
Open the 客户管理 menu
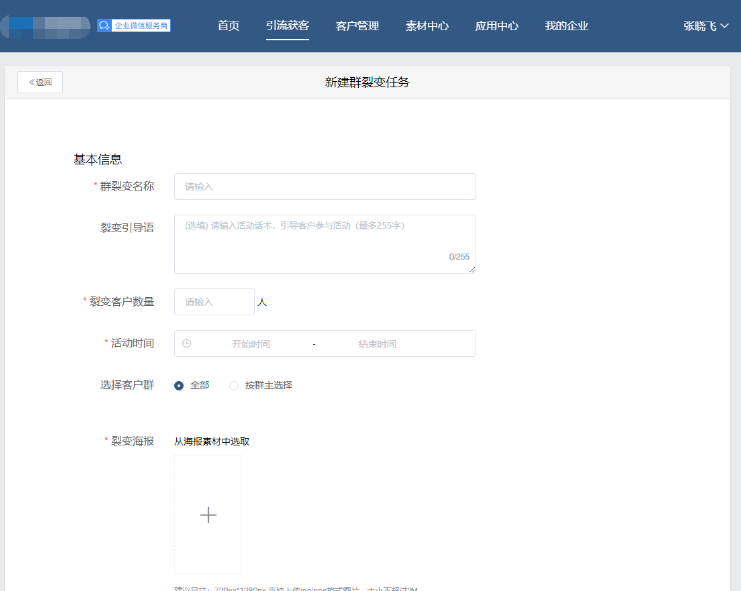[357, 26]
